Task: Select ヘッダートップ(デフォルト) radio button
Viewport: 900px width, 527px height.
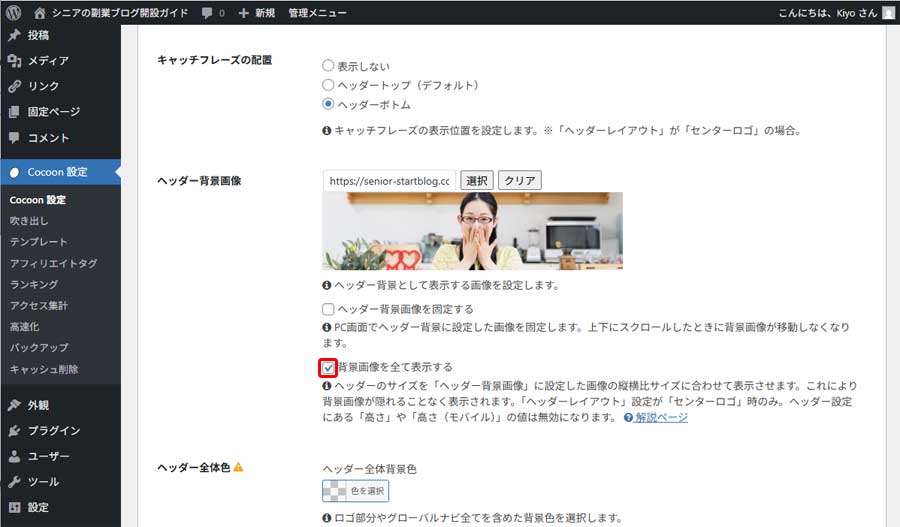Action: (x=328, y=85)
